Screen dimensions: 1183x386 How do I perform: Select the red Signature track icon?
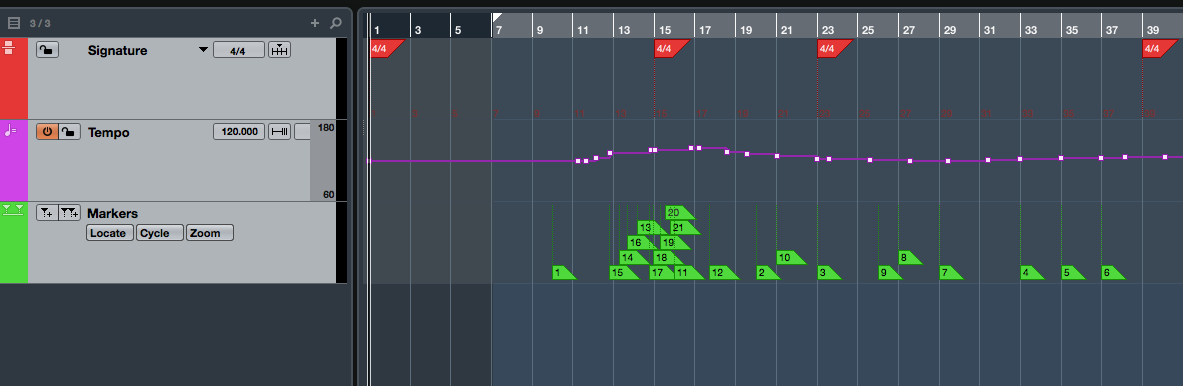coord(9,48)
